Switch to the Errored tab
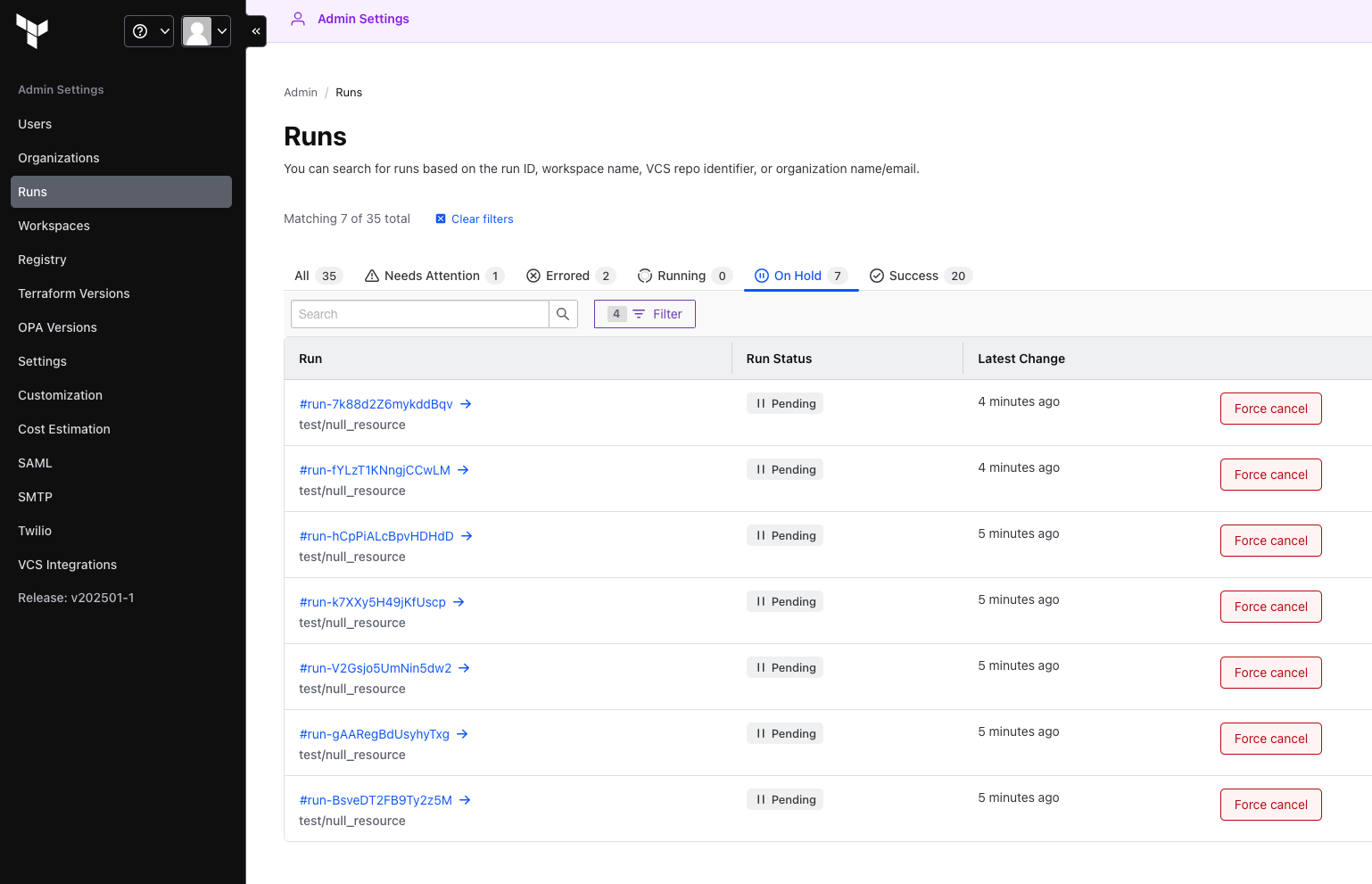The image size is (1372, 884). [570, 276]
